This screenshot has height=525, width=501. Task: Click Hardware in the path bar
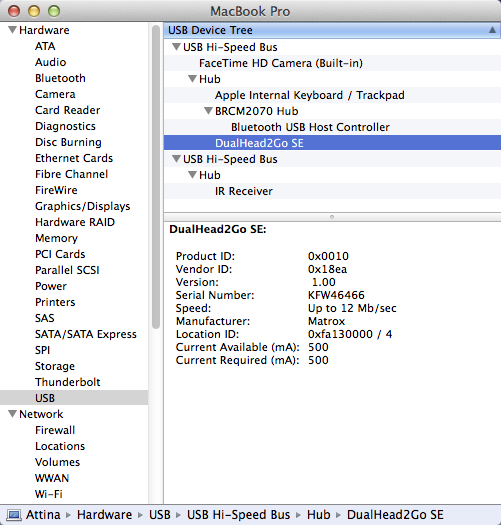pos(104,515)
